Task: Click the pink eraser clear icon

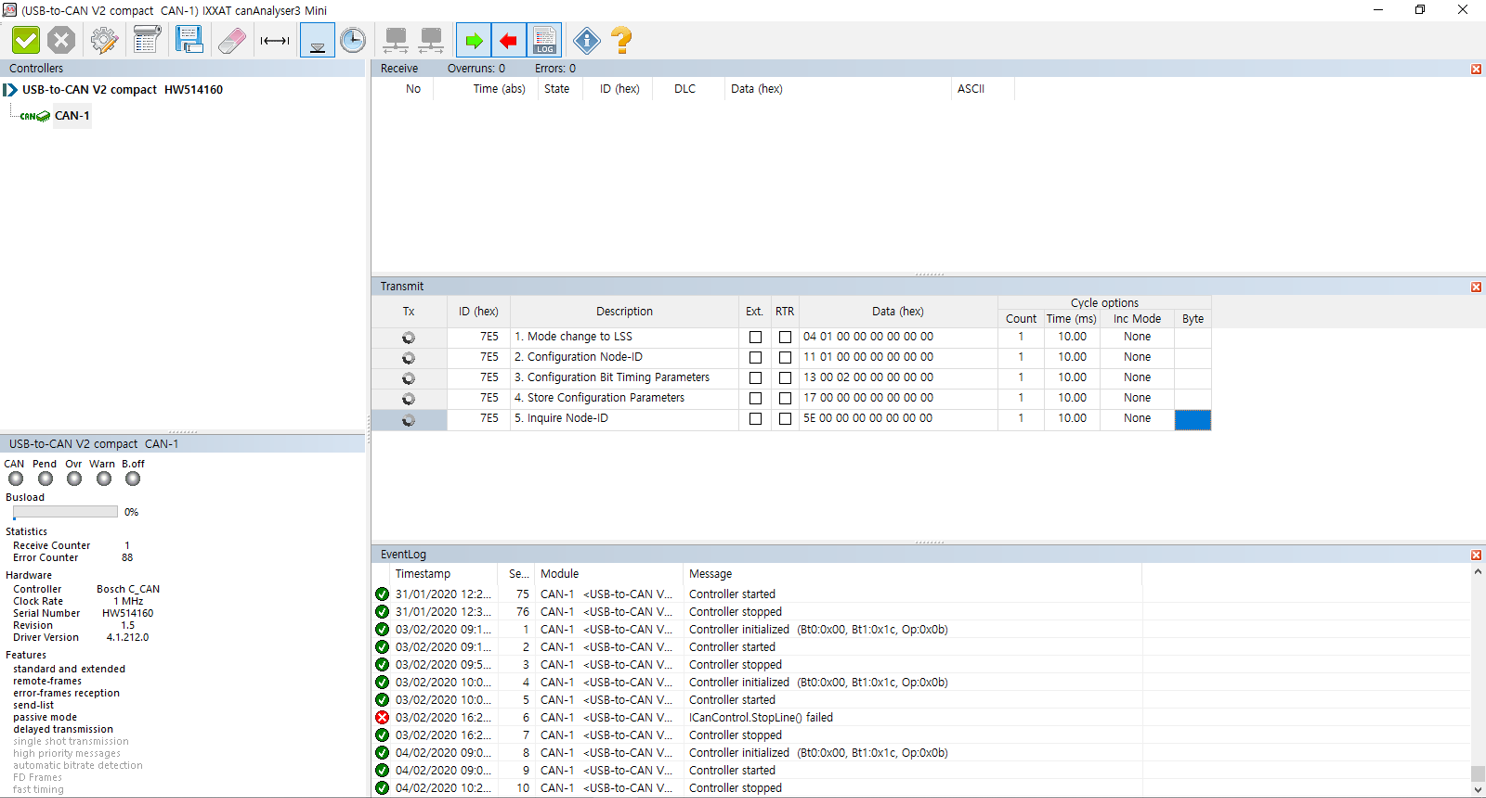Action: pos(231,40)
